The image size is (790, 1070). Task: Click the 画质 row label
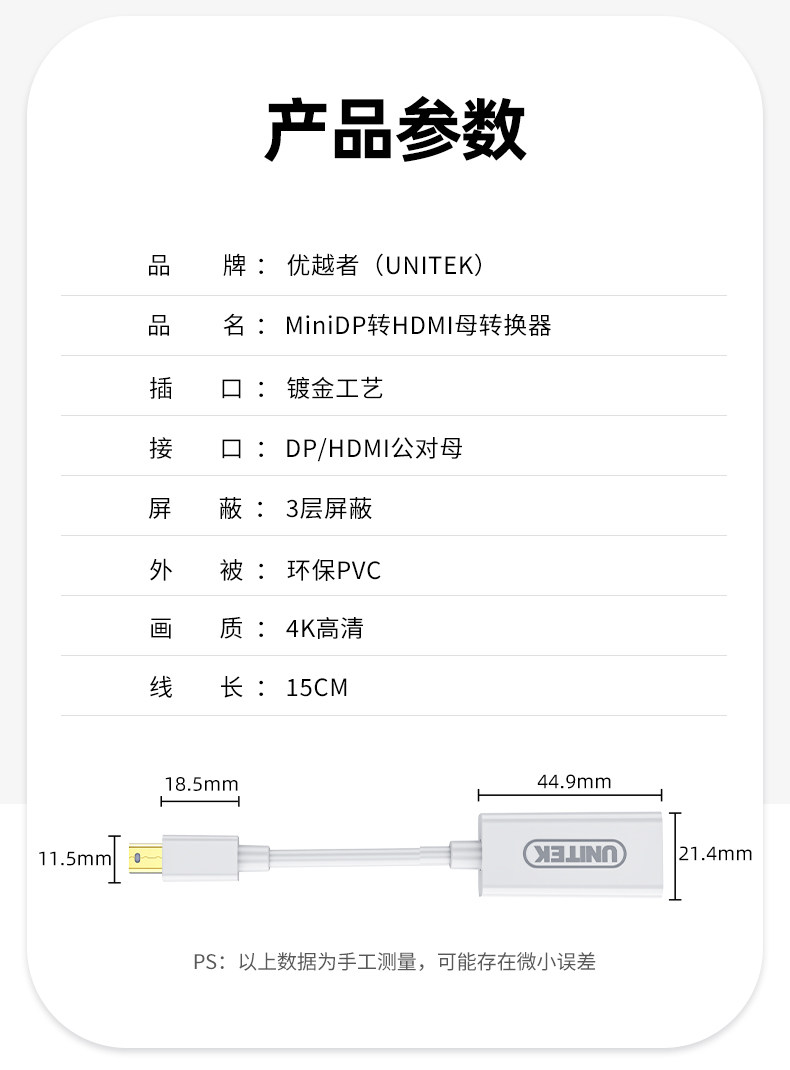click(196, 628)
